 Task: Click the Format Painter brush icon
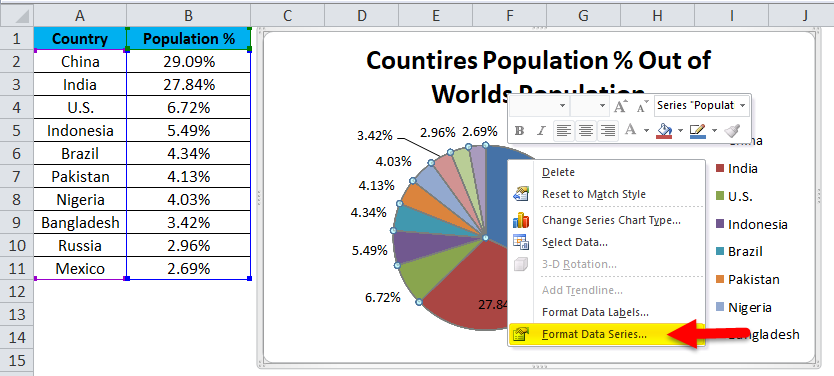point(732,130)
